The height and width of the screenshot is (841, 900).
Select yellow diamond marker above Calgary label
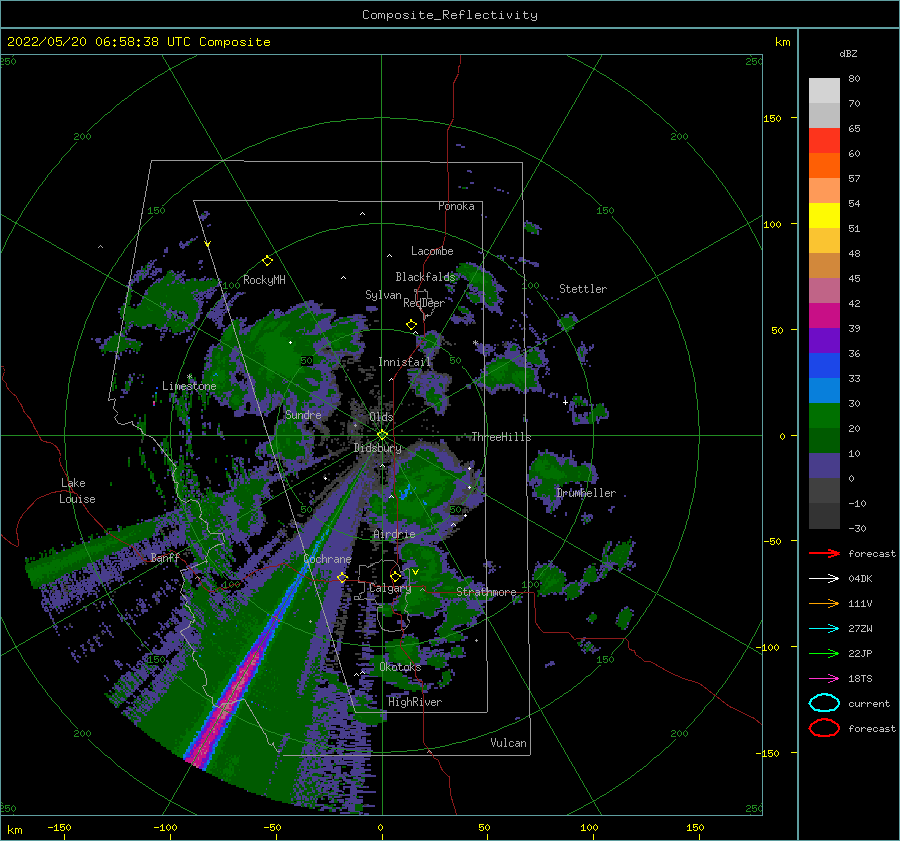pos(395,576)
